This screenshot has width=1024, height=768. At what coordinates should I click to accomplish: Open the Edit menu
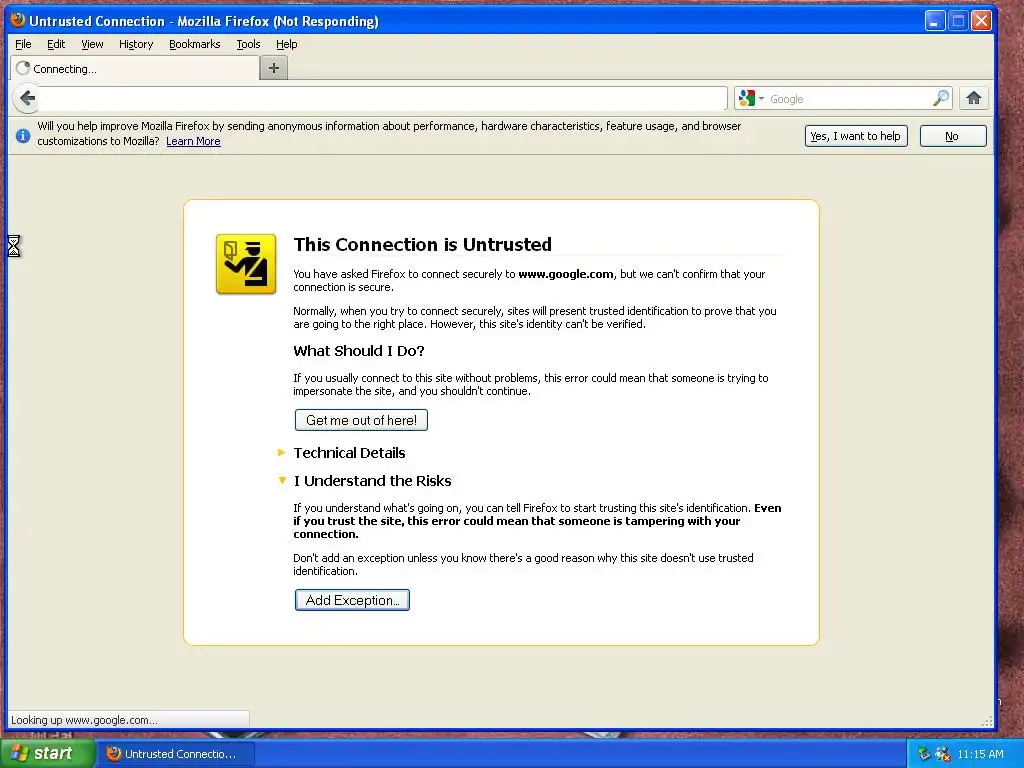pos(56,44)
